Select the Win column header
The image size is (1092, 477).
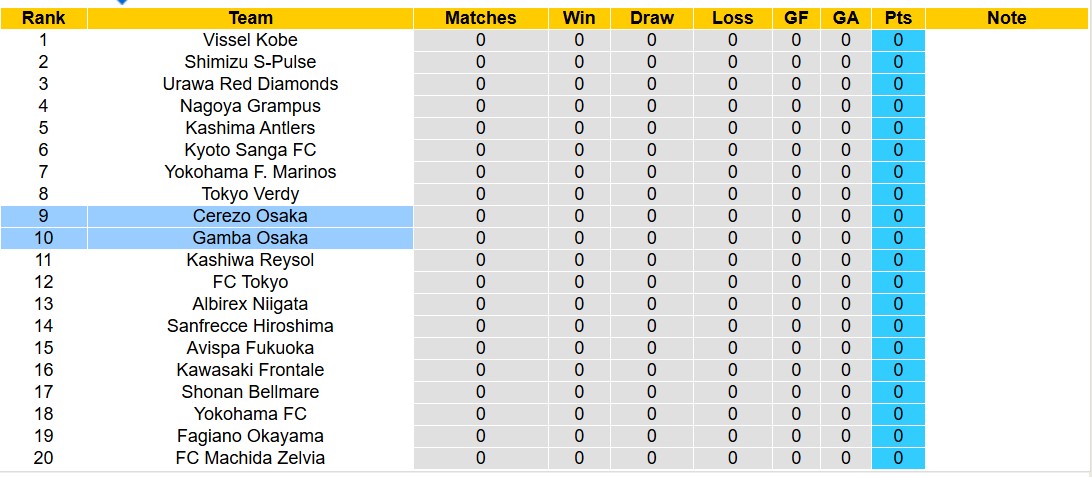[578, 18]
